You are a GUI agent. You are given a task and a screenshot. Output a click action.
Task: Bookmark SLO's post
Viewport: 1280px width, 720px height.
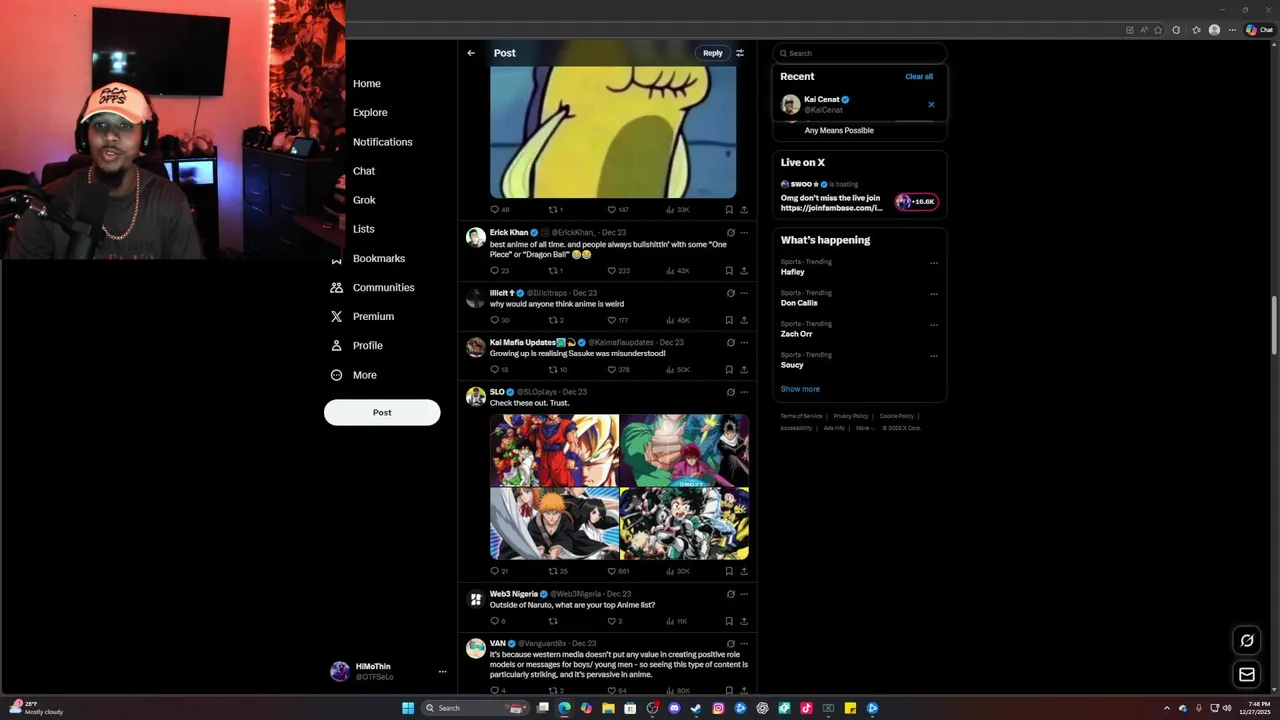729,571
